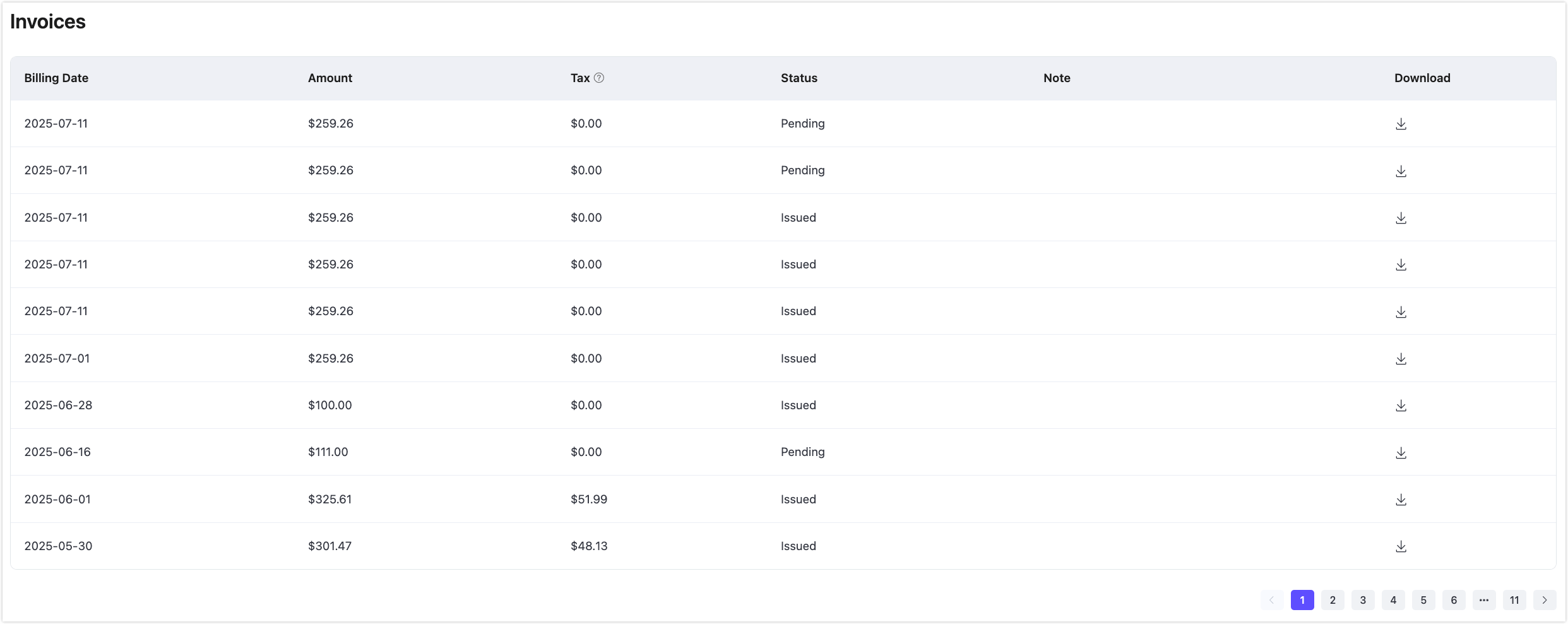Jump to the last page 11

point(1514,600)
